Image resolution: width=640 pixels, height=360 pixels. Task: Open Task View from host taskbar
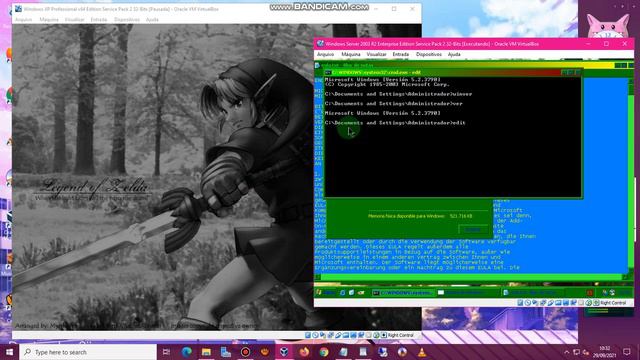(x=166, y=352)
